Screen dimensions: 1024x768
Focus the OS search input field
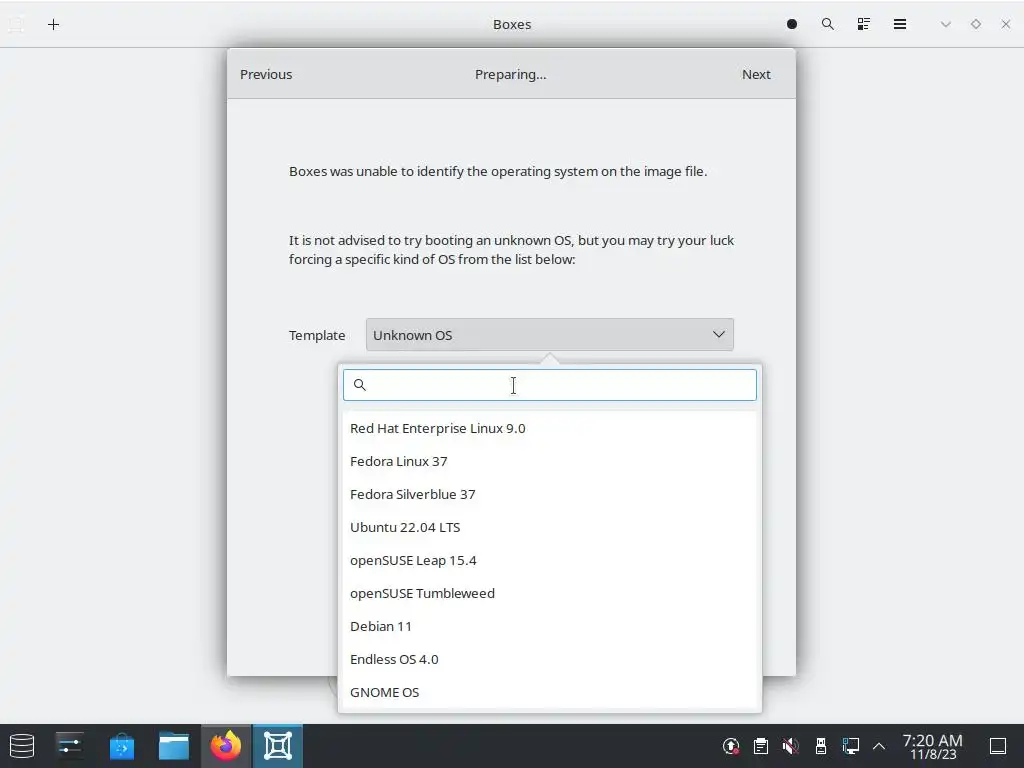(549, 385)
